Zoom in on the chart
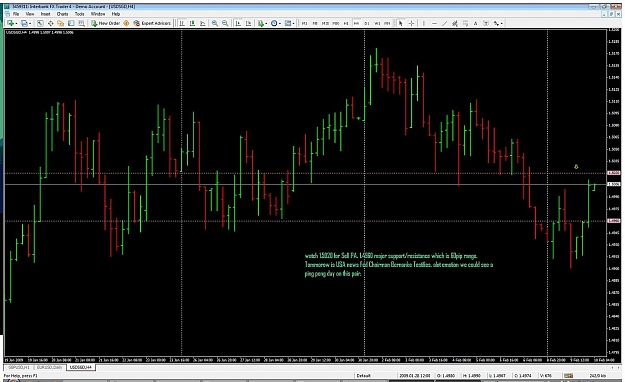 click(x=215, y=24)
